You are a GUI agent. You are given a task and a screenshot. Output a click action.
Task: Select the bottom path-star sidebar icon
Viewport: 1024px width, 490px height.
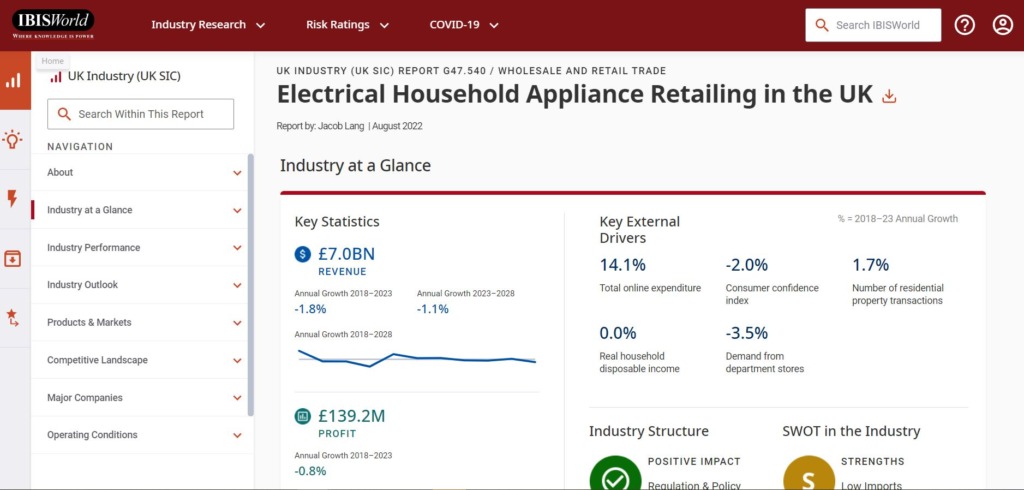(13, 318)
